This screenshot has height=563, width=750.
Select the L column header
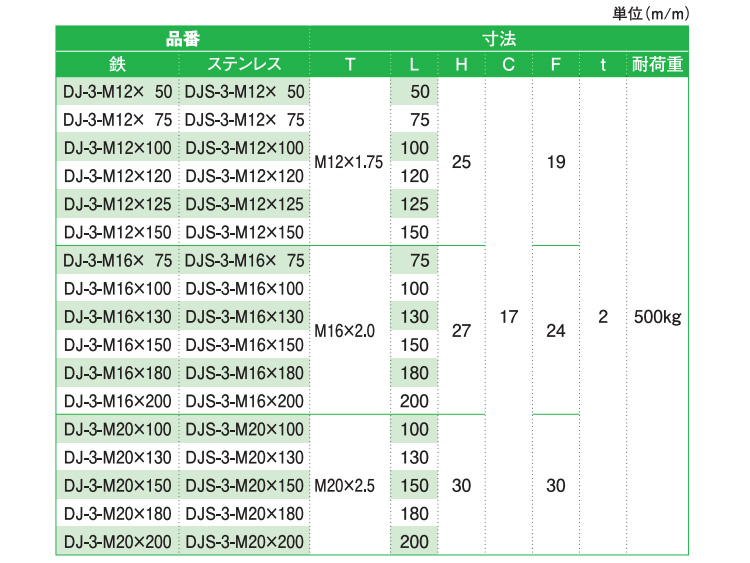click(x=414, y=64)
